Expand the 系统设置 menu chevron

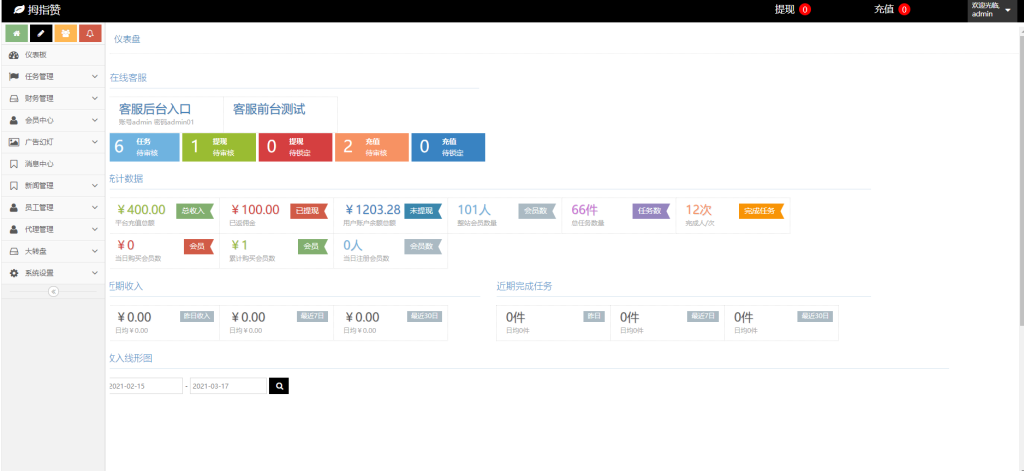pos(95,272)
